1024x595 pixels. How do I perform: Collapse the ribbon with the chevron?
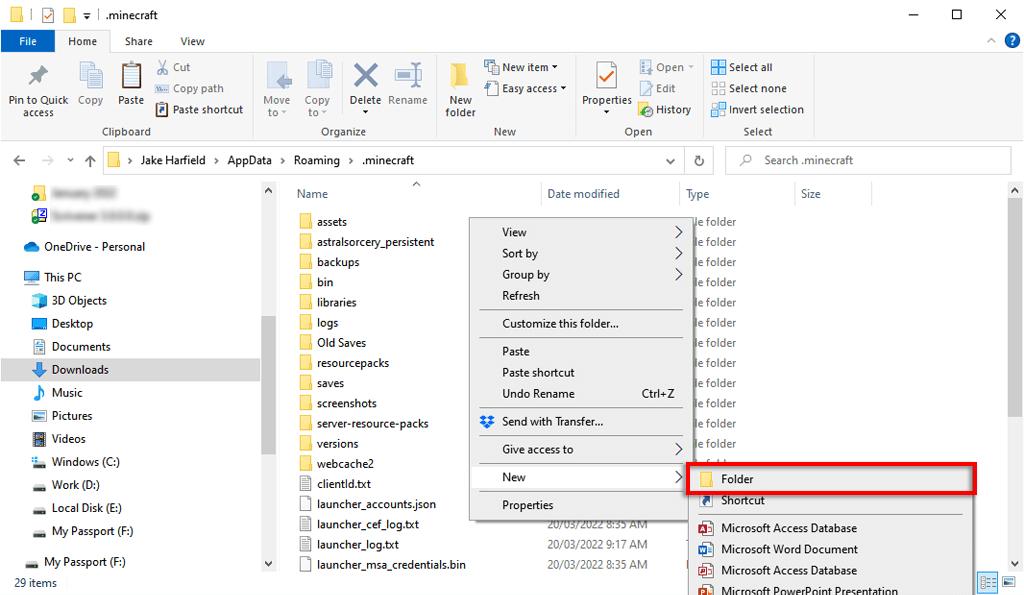click(x=990, y=41)
